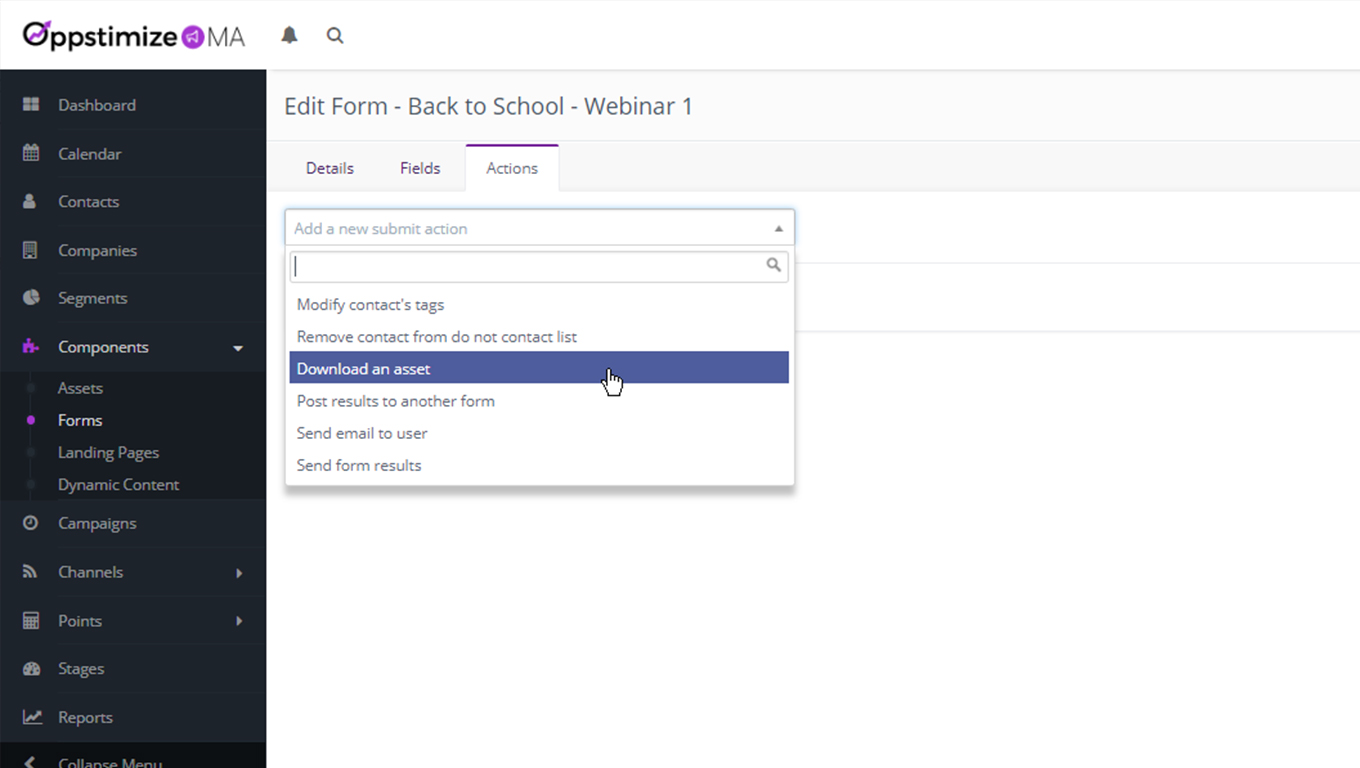Close the submit action dropdown arrow

[x=778, y=228]
